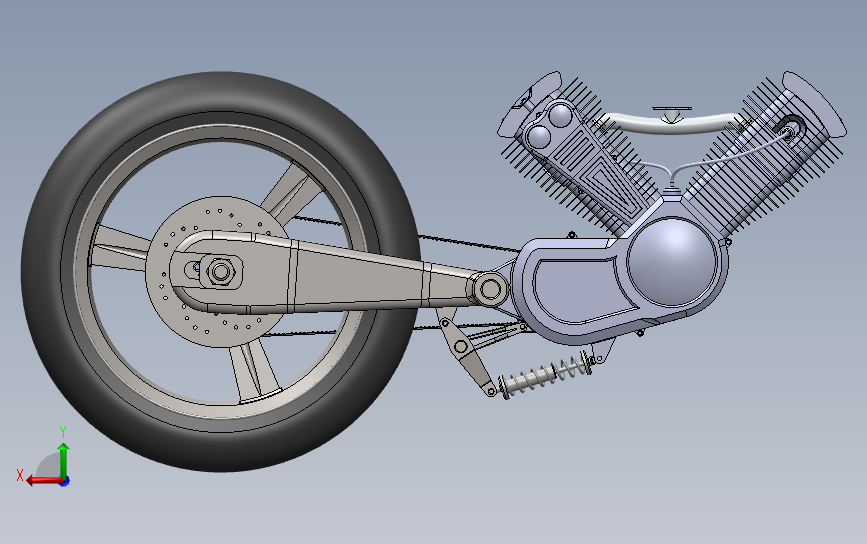Click the green Y axis of the triad
867x544 pixels.
(x=64, y=461)
